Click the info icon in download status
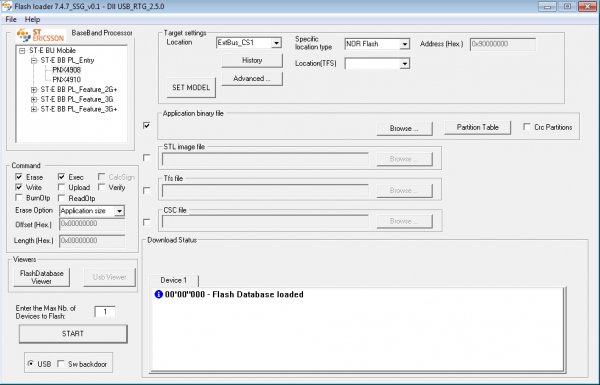 [x=158, y=294]
